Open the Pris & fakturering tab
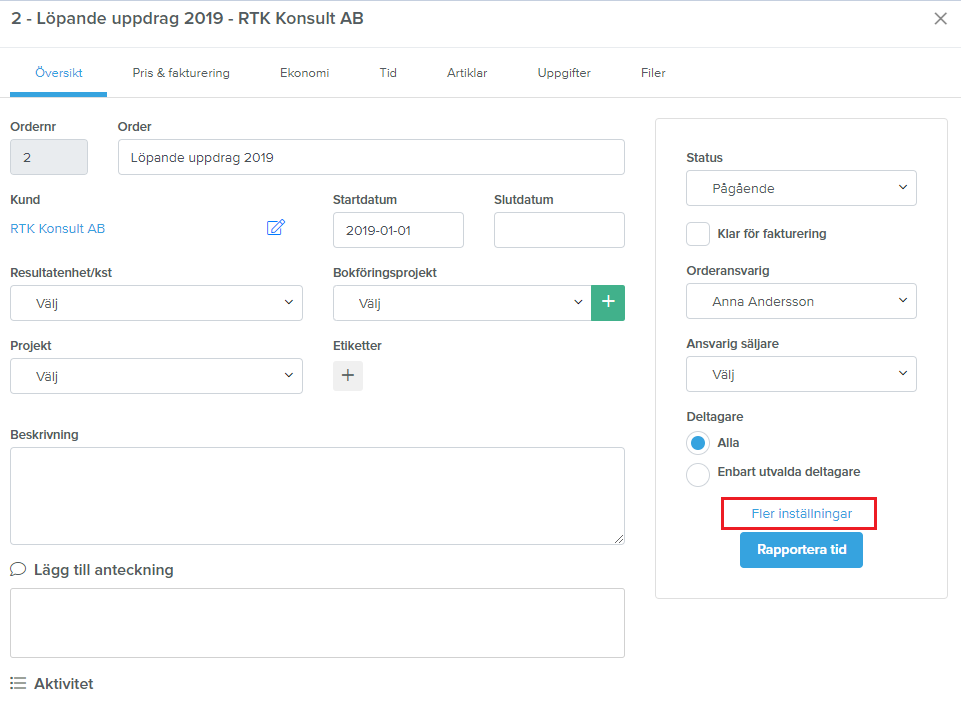Viewport: 961px width, 722px height. 181,73
